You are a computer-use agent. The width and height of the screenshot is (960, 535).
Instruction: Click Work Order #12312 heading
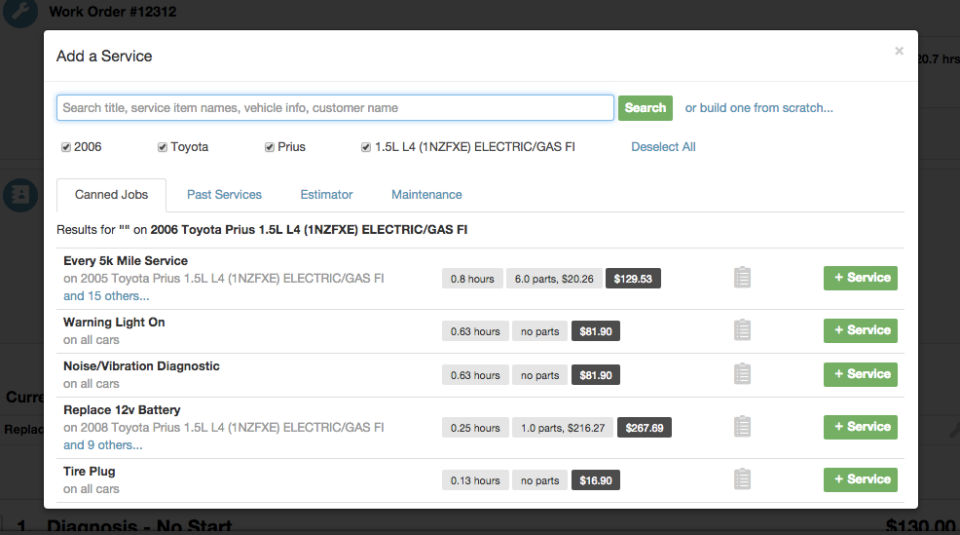point(113,12)
